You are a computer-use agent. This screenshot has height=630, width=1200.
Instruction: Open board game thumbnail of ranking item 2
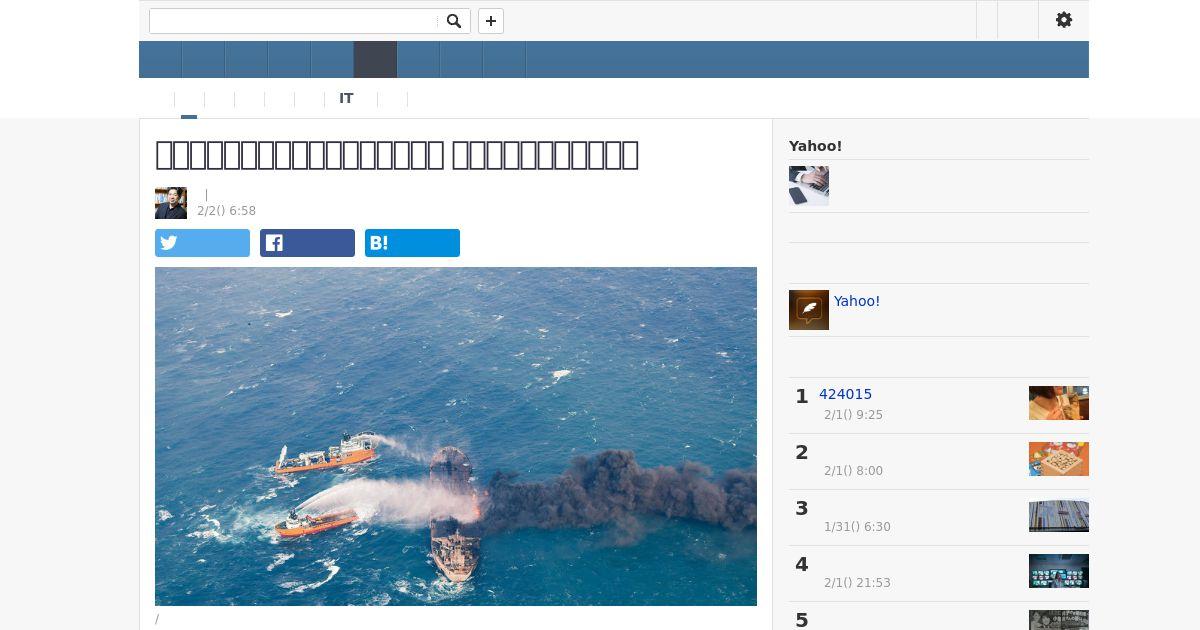[1059, 459]
